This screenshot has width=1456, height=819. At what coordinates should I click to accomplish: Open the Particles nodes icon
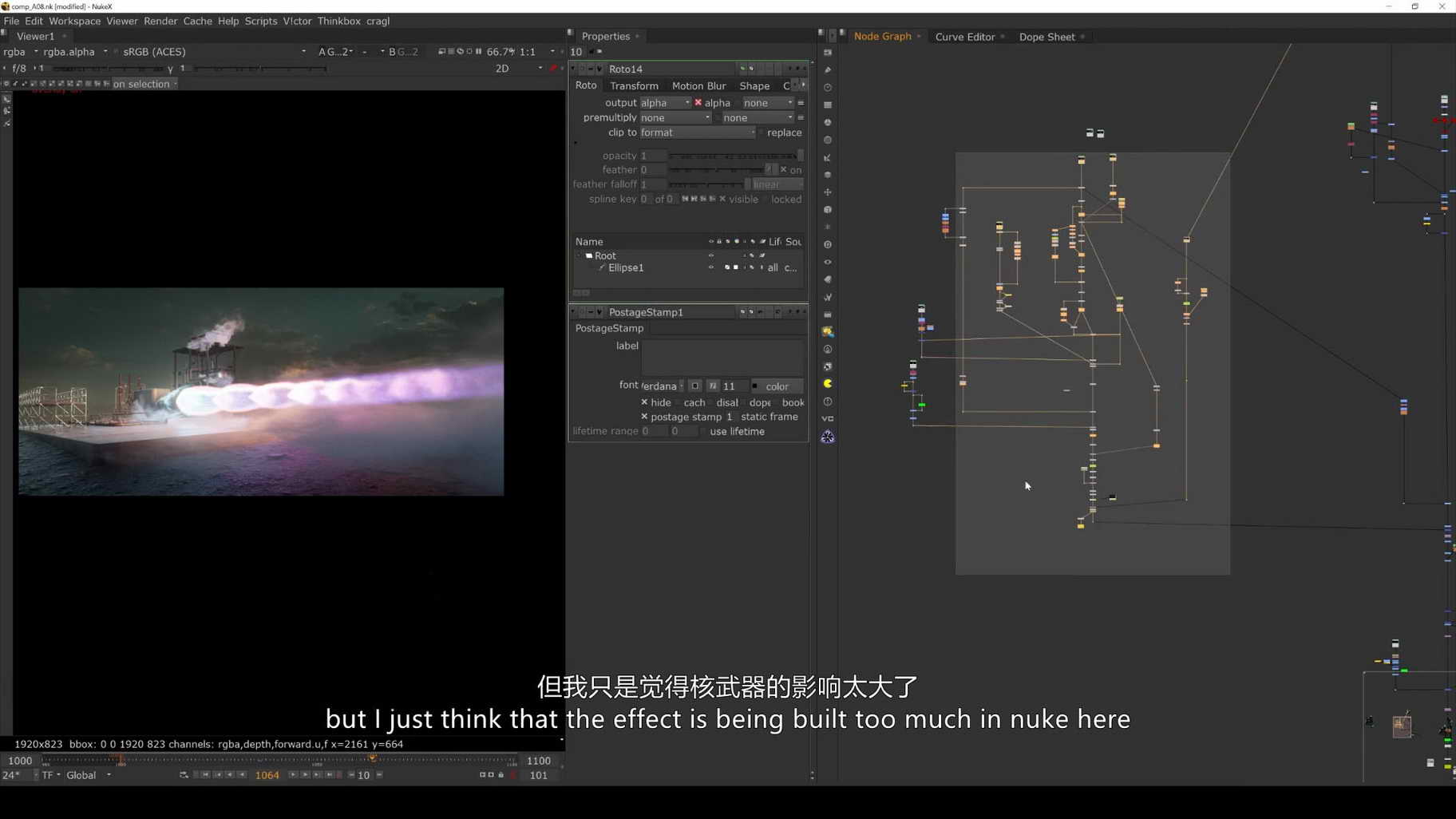pos(828,227)
